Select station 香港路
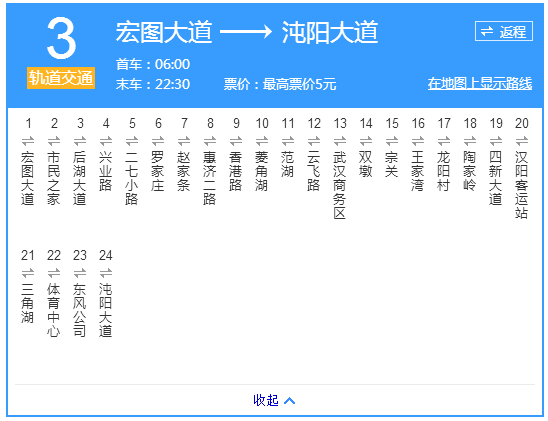Screen dimensions: 548x421 236,171
